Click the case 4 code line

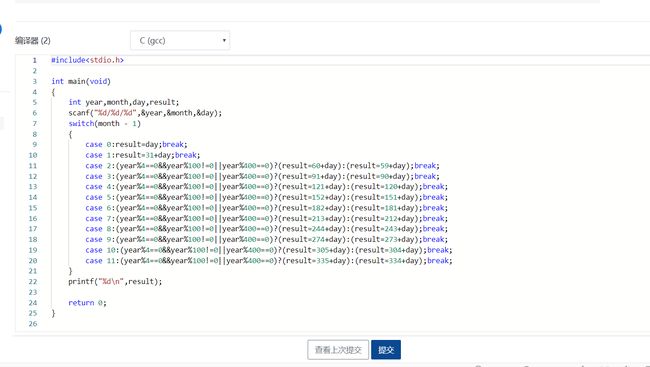click(267, 187)
